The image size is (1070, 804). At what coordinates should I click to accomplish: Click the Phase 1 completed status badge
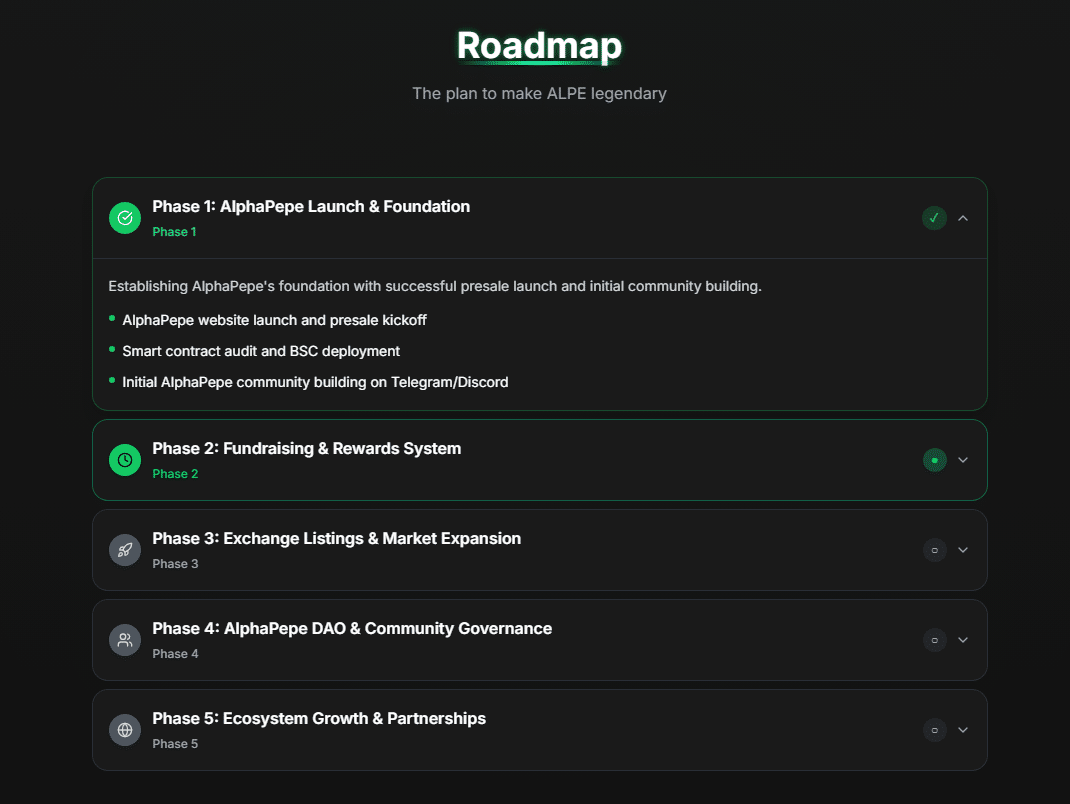point(934,218)
